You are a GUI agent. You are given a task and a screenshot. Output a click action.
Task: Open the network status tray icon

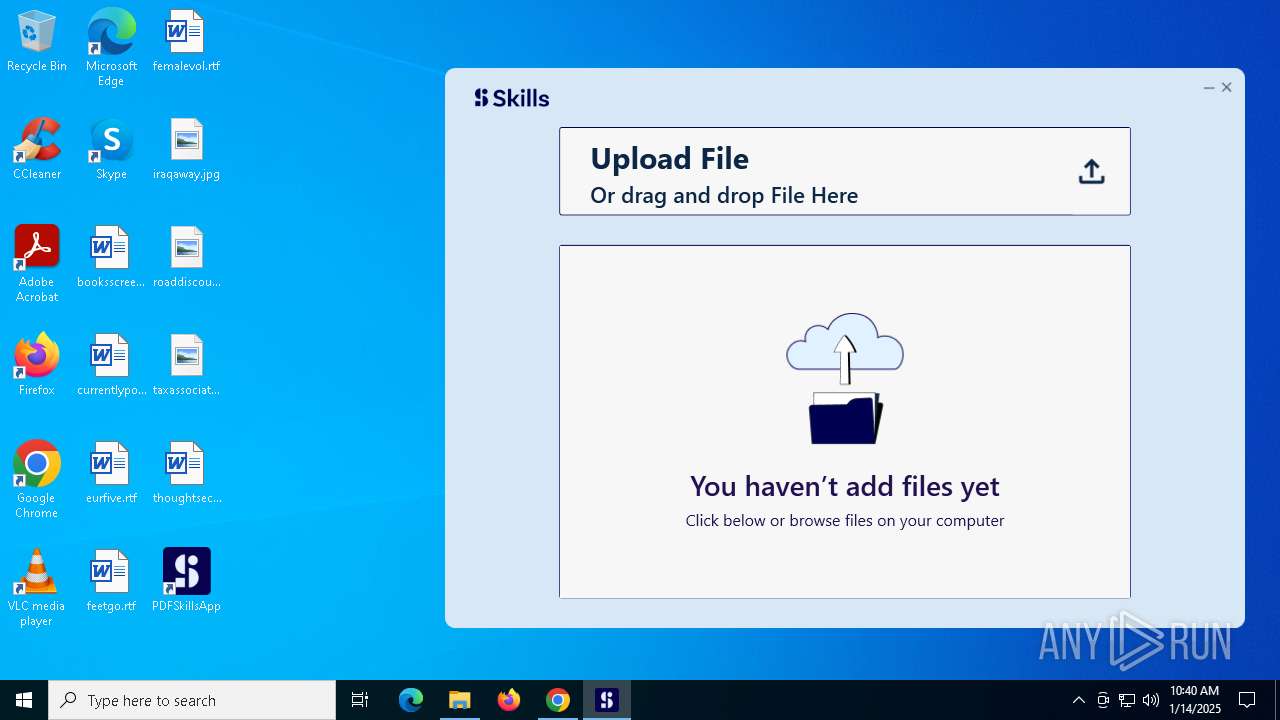point(1127,700)
